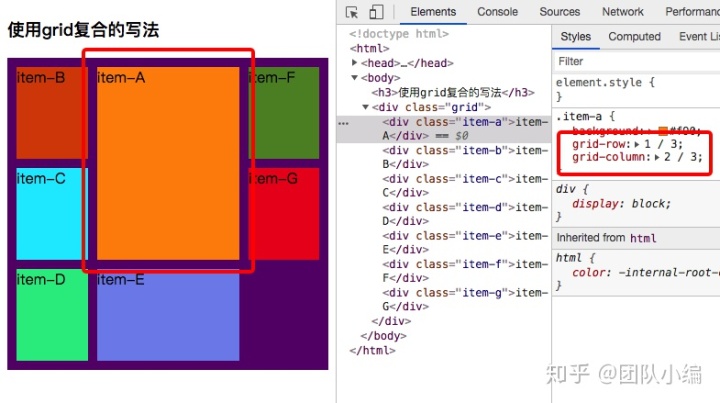Screen dimensions: 720x403
Task: Collapse the body element node
Action: [354, 78]
